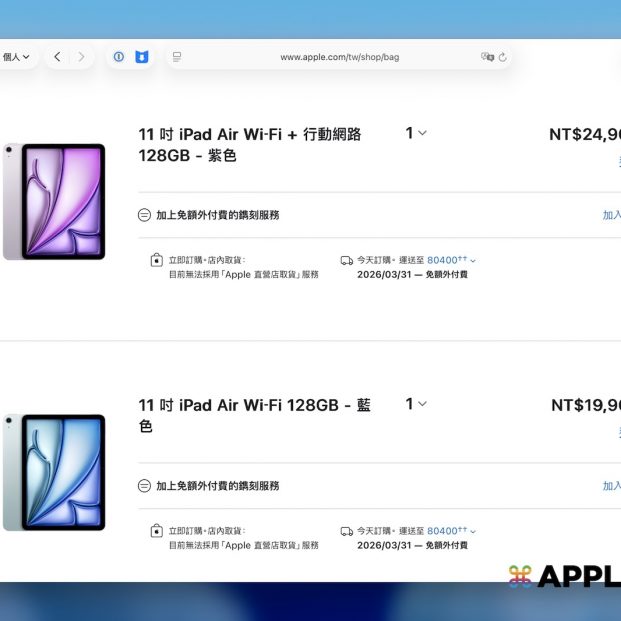This screenshot has height=621, width=621.
Task: Click the blue iPad Air product thumbnail
Action: pyautogui.click(x=54, y=472)
